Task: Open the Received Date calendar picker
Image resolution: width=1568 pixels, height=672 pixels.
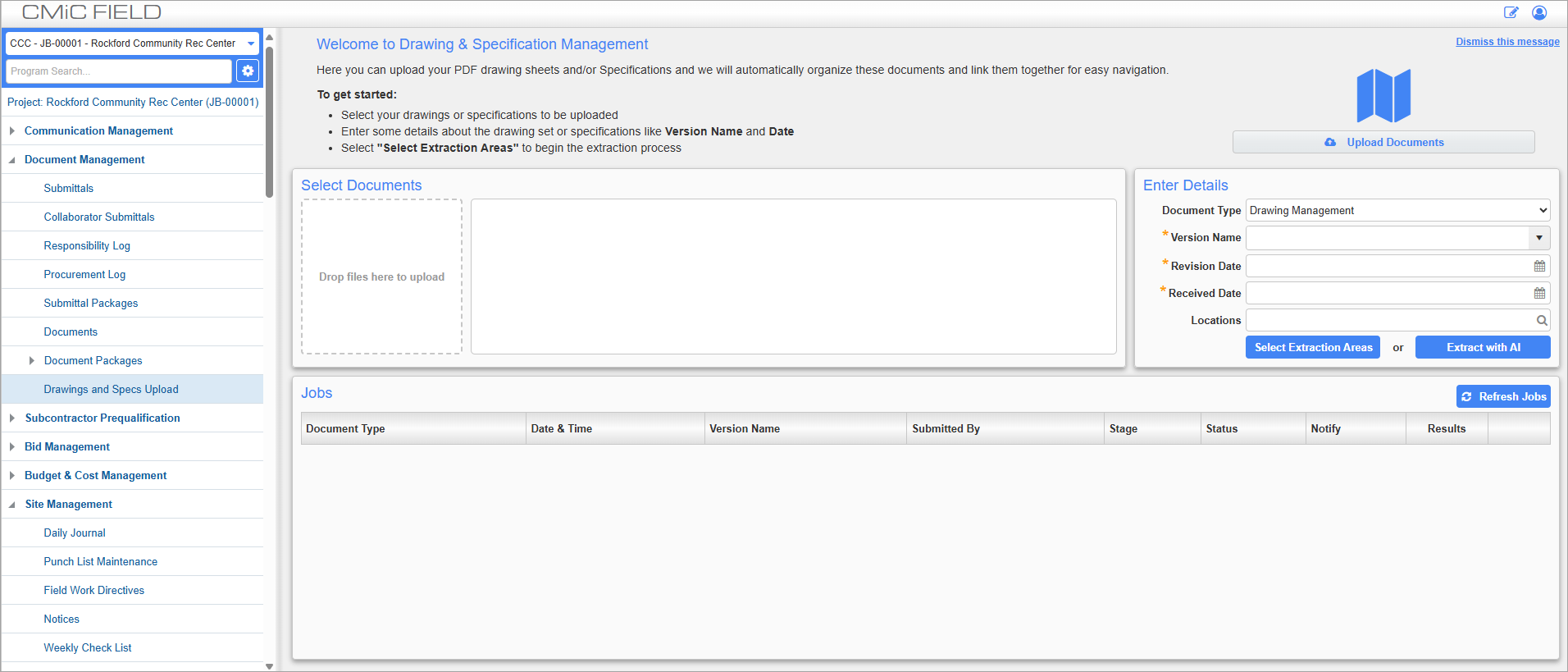Action: [1539, 293]
